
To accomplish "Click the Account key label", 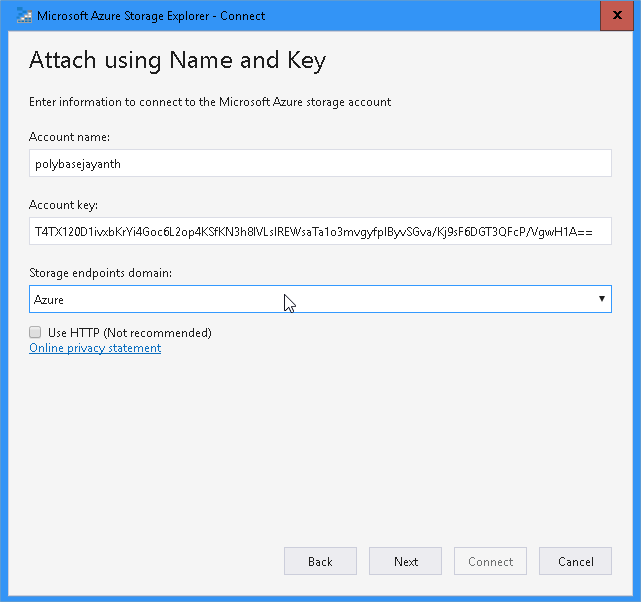I will pos(63,205).
